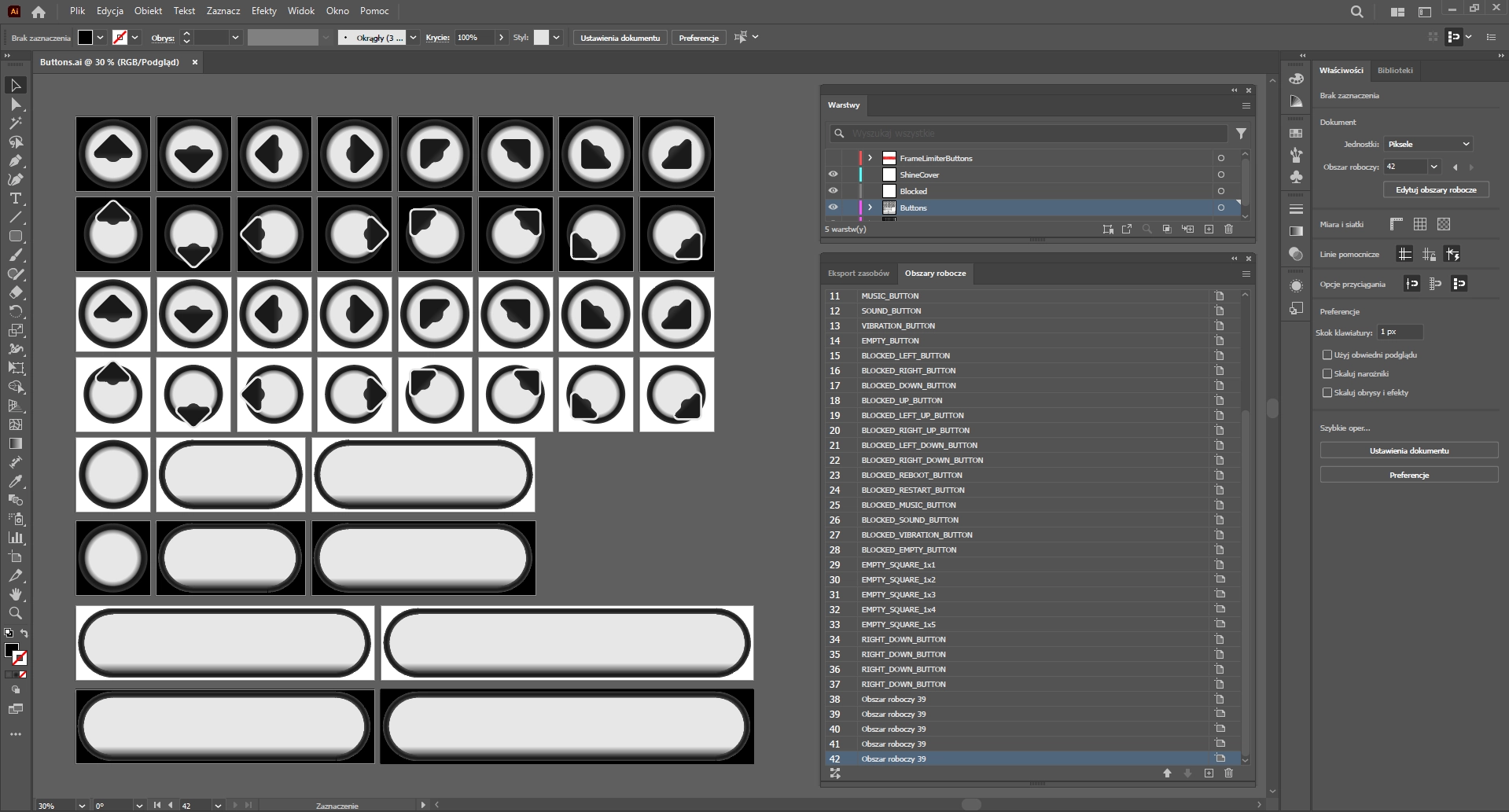Select the Hand tool
1509x812 pixels.
[15, 594]
